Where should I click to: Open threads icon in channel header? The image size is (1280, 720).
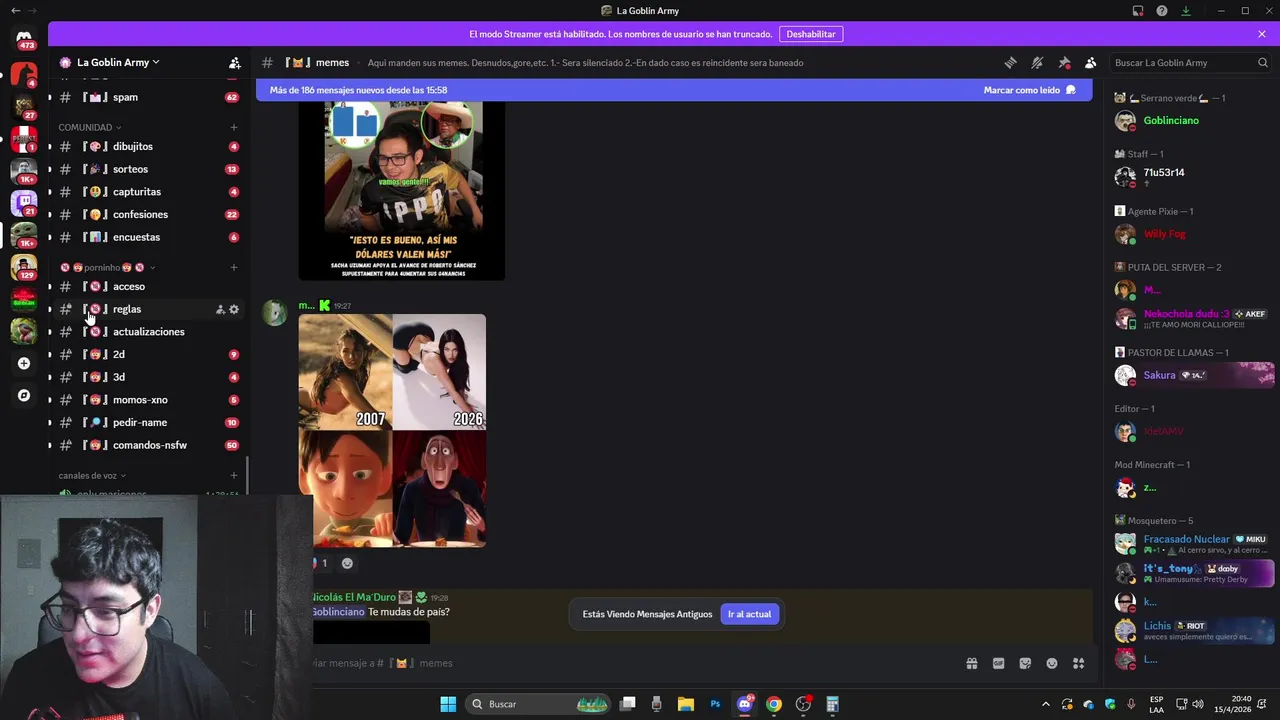pyautogui.click(x=1010, y=62)
